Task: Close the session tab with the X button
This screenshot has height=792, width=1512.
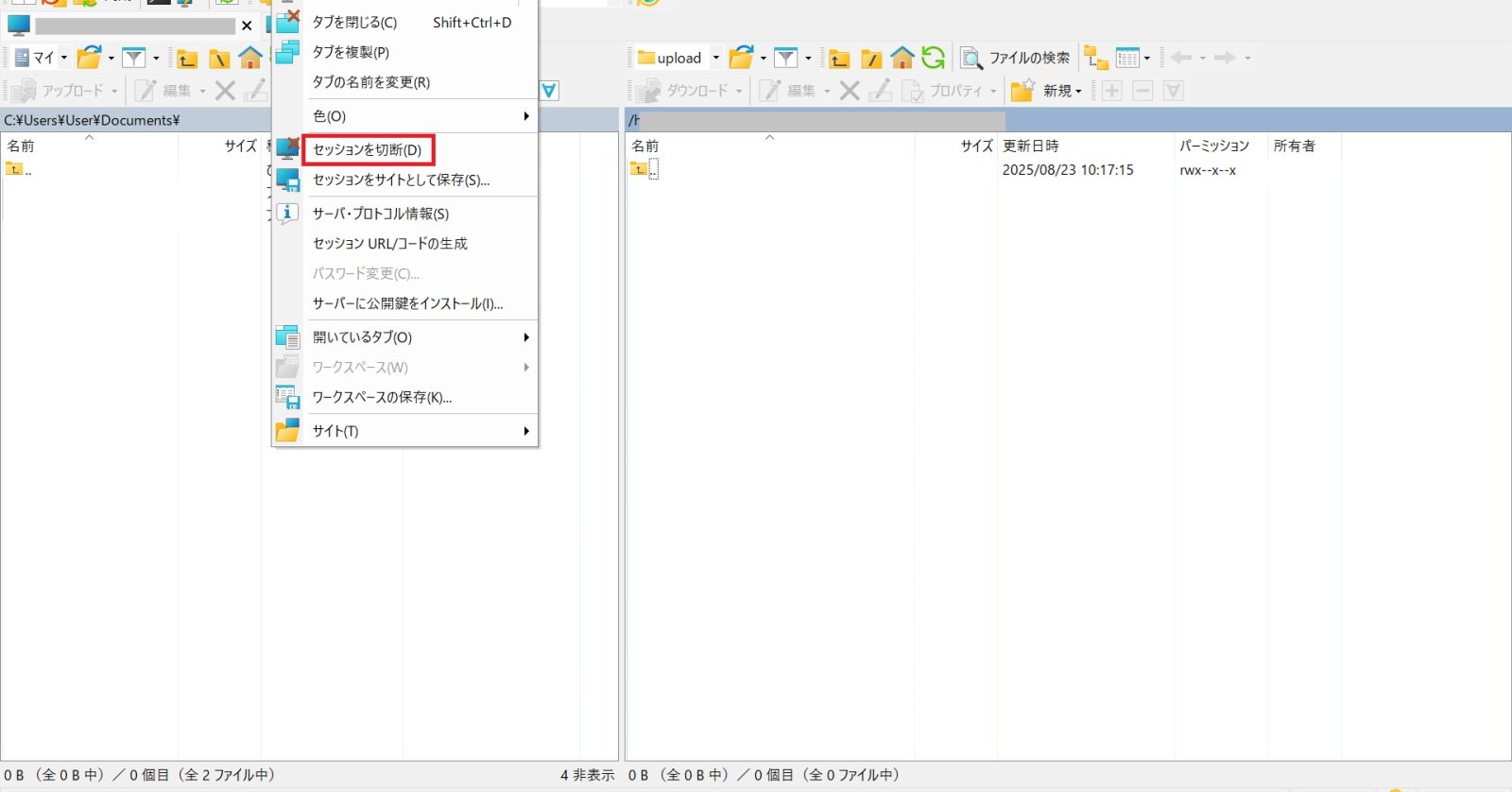Action: pos(247,26)
